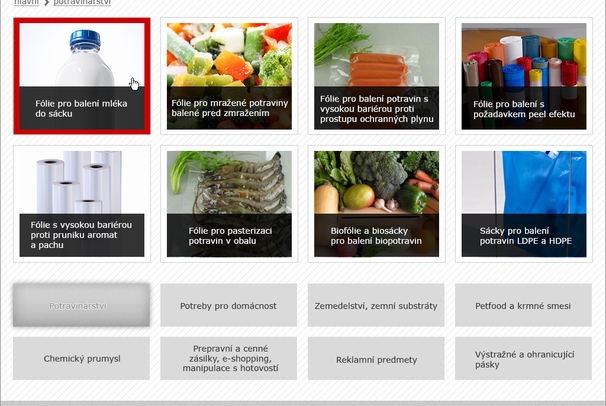This screenshot has width=606, height=406.
Task: Click the hlavní breadcrumb link
Action: (26, 2)
